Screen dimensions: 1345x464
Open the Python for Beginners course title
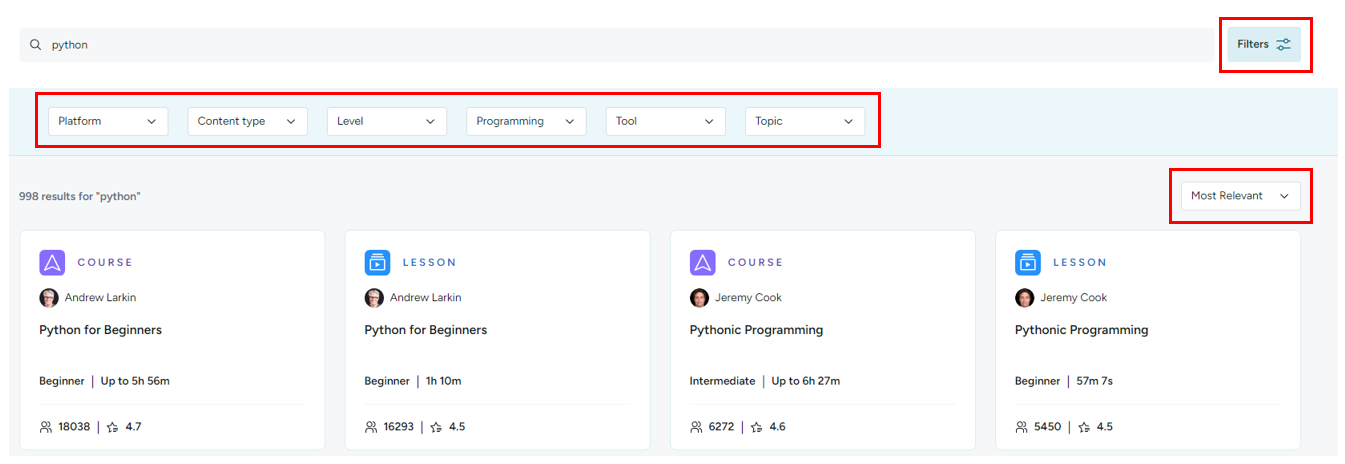[100, 330]
